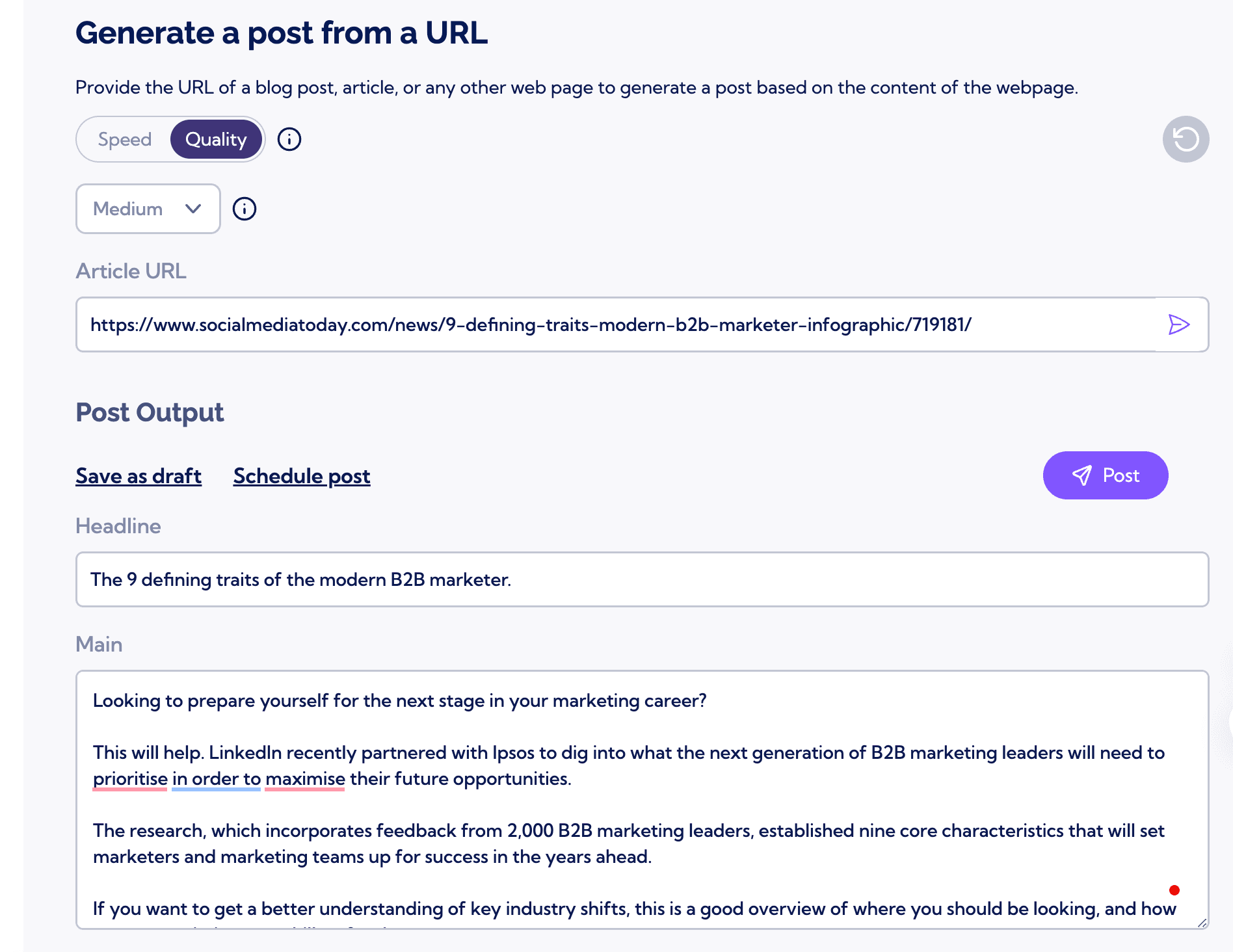The image size is (1233, 952).
Task: Click the underlined word 'prioritise' in the text
Action: 129,778
